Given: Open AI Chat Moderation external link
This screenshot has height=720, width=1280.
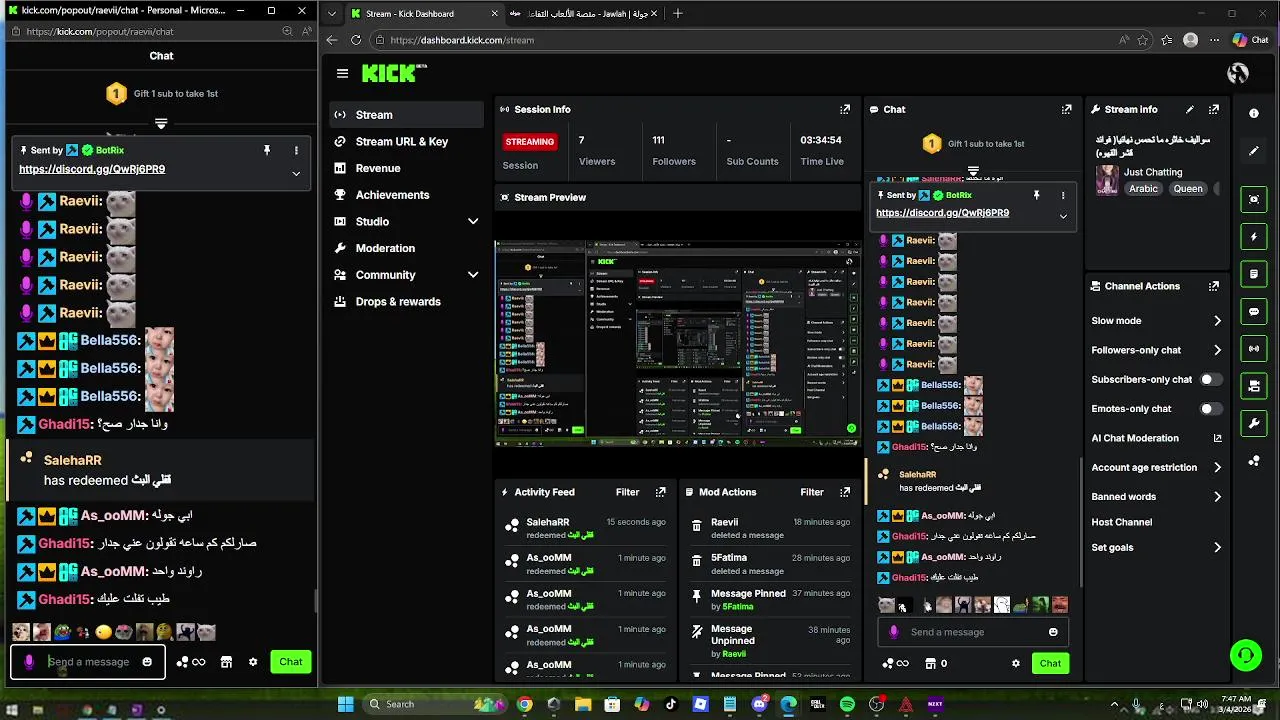Looking at the screenshot, I should [1217, 438].
